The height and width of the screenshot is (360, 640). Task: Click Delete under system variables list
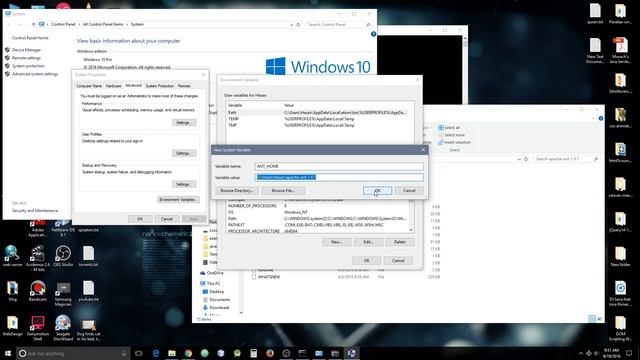(400, 242)
